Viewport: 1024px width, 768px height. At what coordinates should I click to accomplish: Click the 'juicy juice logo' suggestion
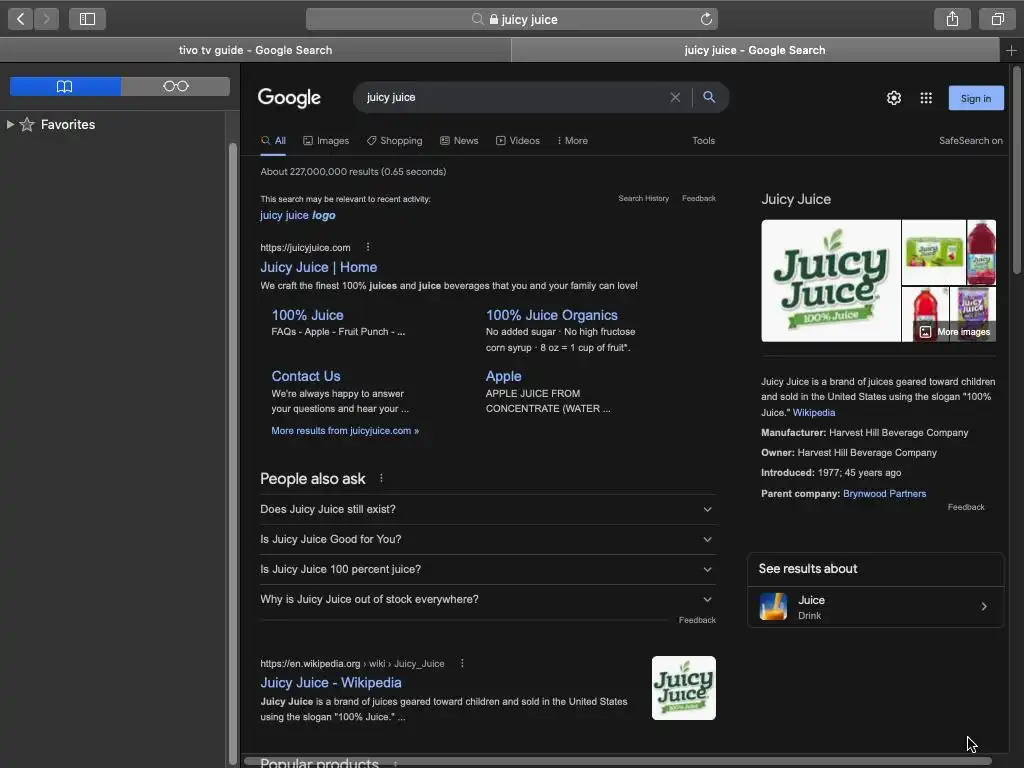[x=298, y=215]
